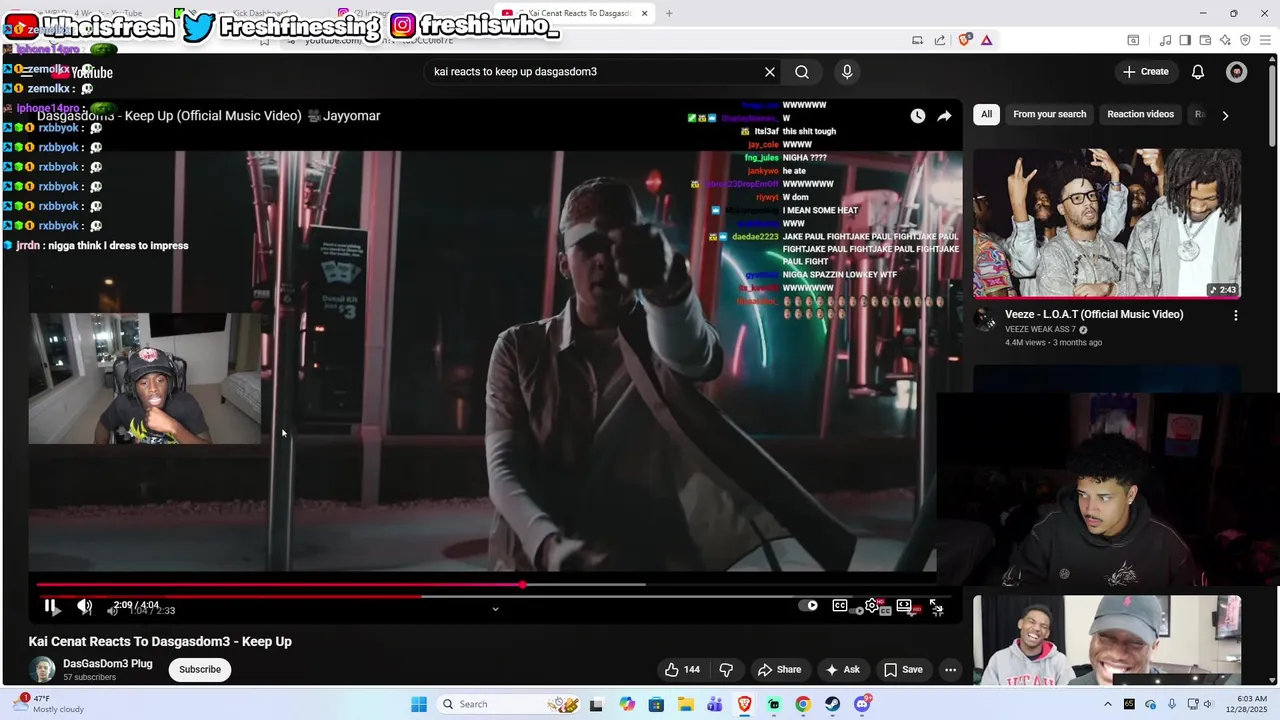Open options menu for Veeze video

1235,315
